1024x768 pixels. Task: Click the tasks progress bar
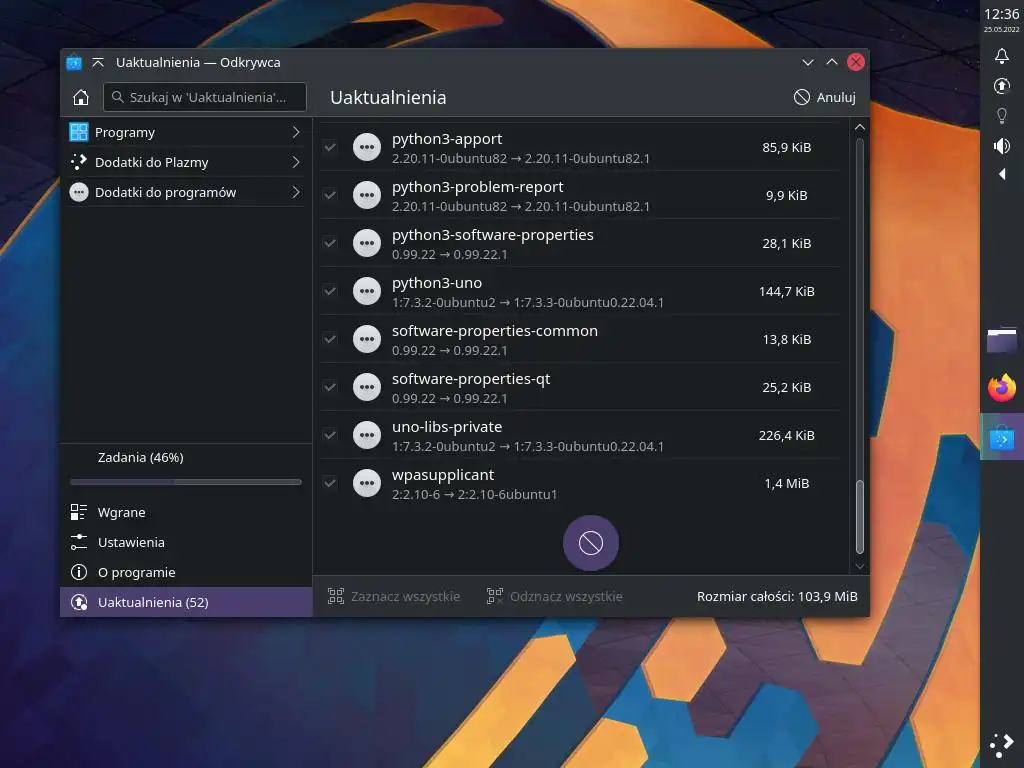pyautogui.click(x=186, y=482)
